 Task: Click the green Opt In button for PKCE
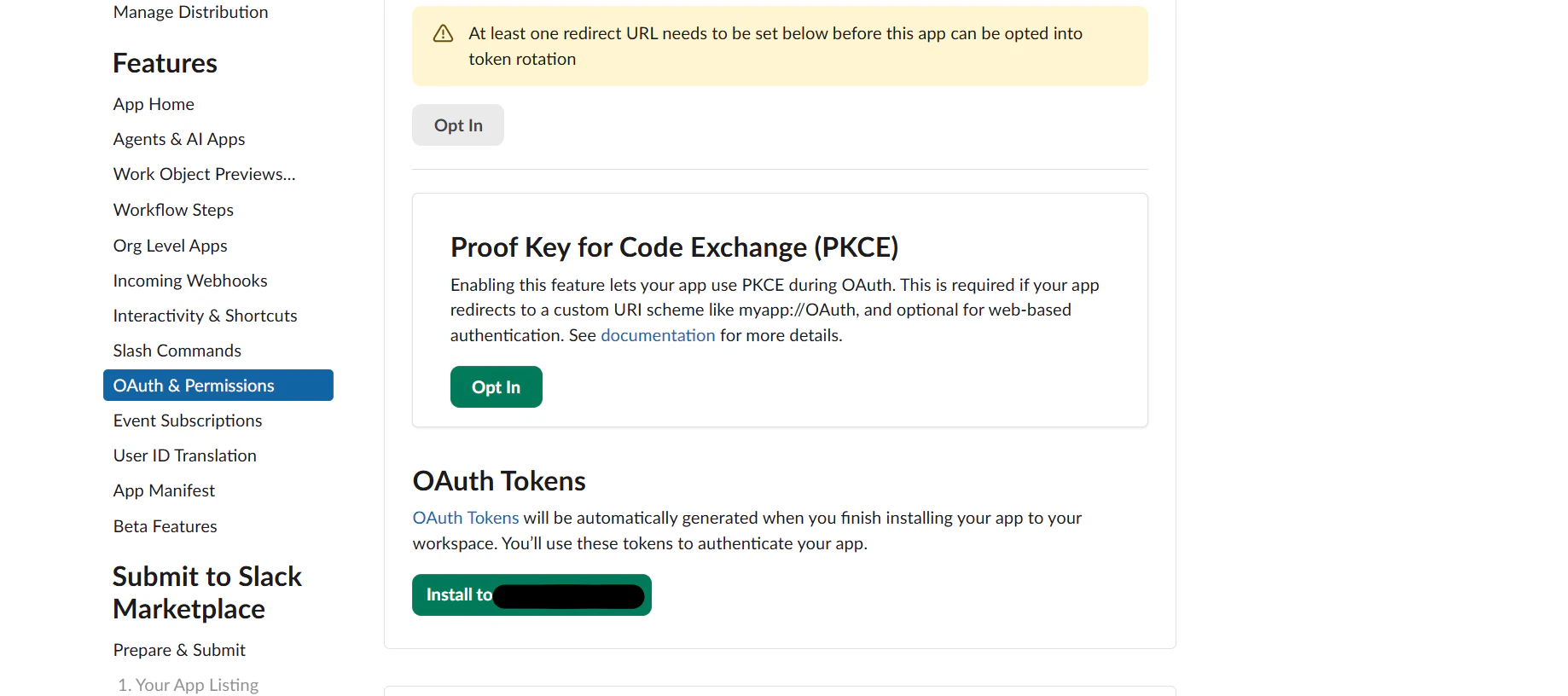497,387
